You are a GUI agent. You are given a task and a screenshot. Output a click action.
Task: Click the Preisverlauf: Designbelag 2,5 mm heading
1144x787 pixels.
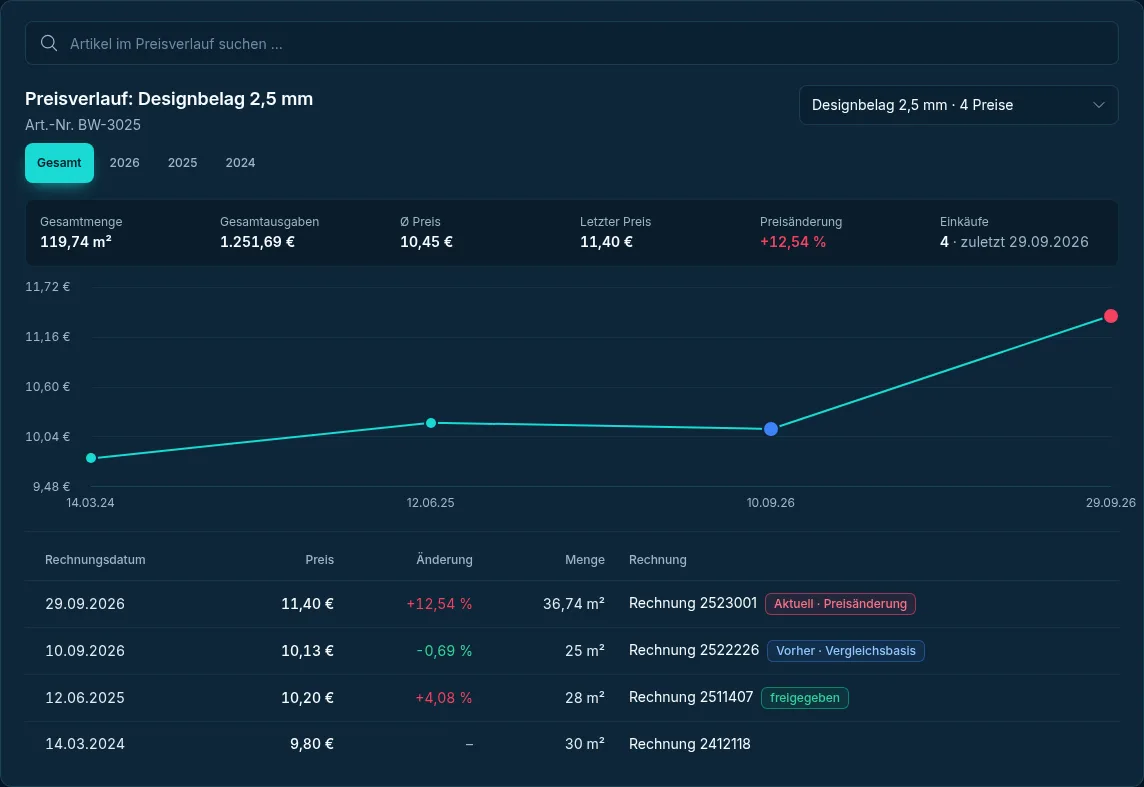[169, 99]
